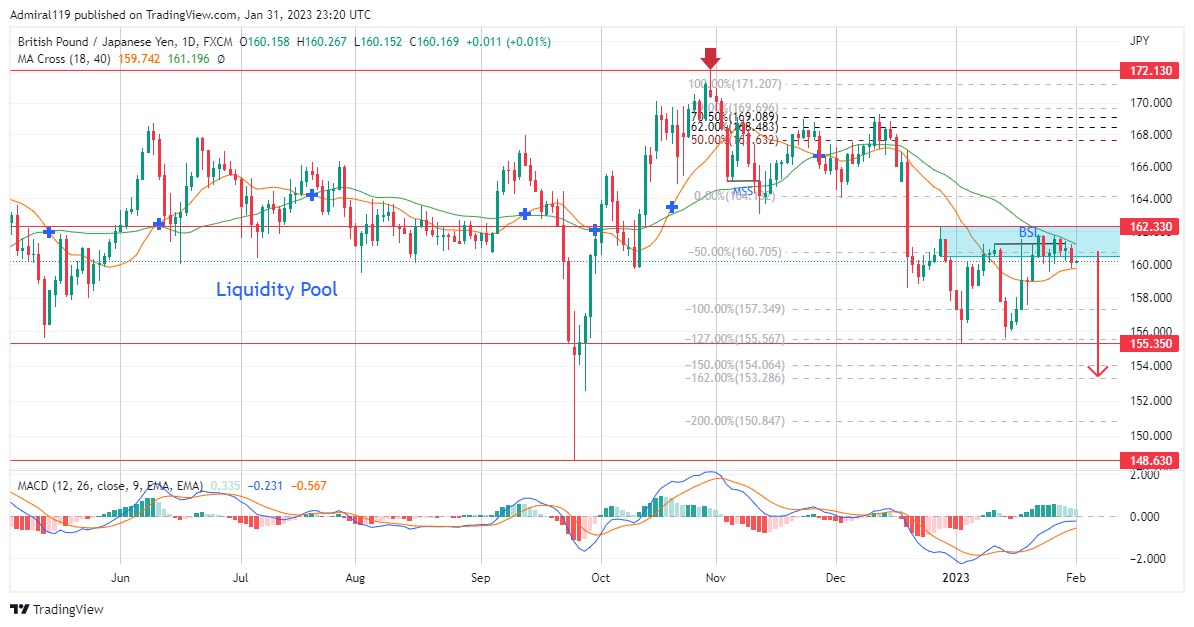Click the 62.00%(168.483) Fibonacci label
The width and height of the screenshot is (1194, 627).
[735, 128]
